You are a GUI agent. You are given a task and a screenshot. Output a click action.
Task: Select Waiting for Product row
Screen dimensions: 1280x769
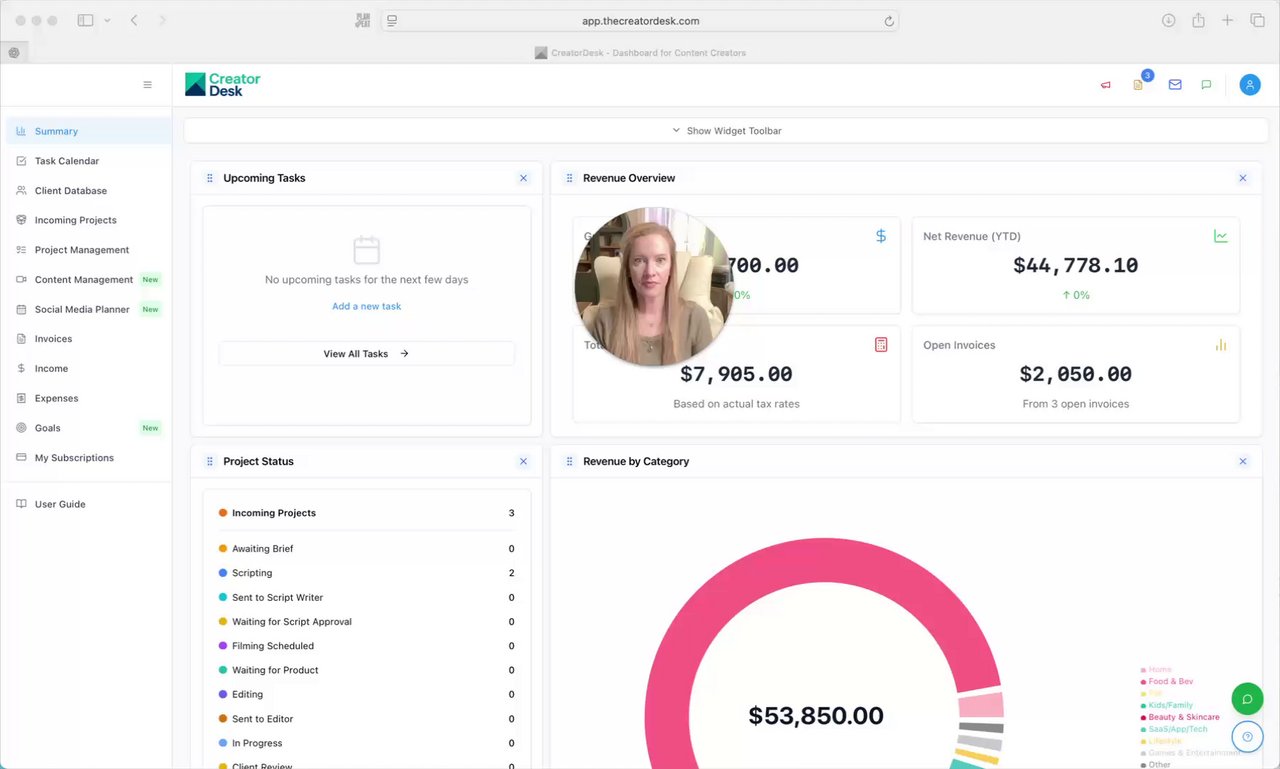367,670
